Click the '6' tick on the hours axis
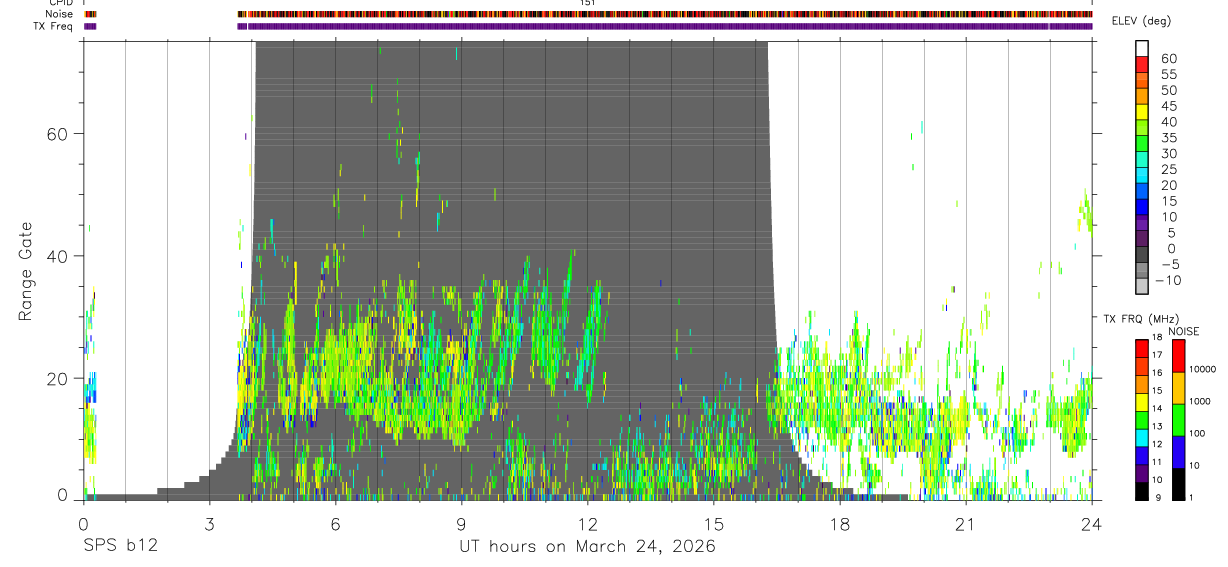Screen dimensions: 1228x567 click(x=335, y=523)
